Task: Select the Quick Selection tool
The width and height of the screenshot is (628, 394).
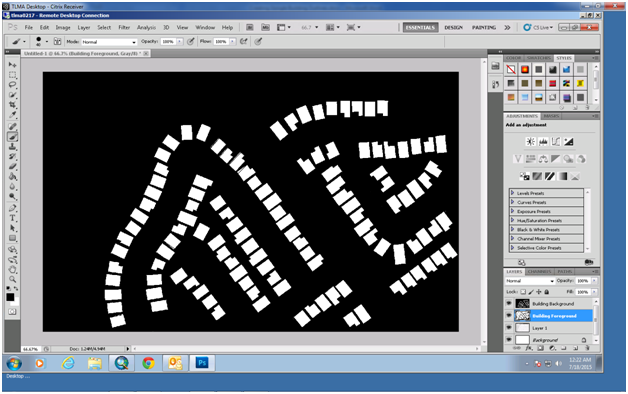Action: (13, 95)
